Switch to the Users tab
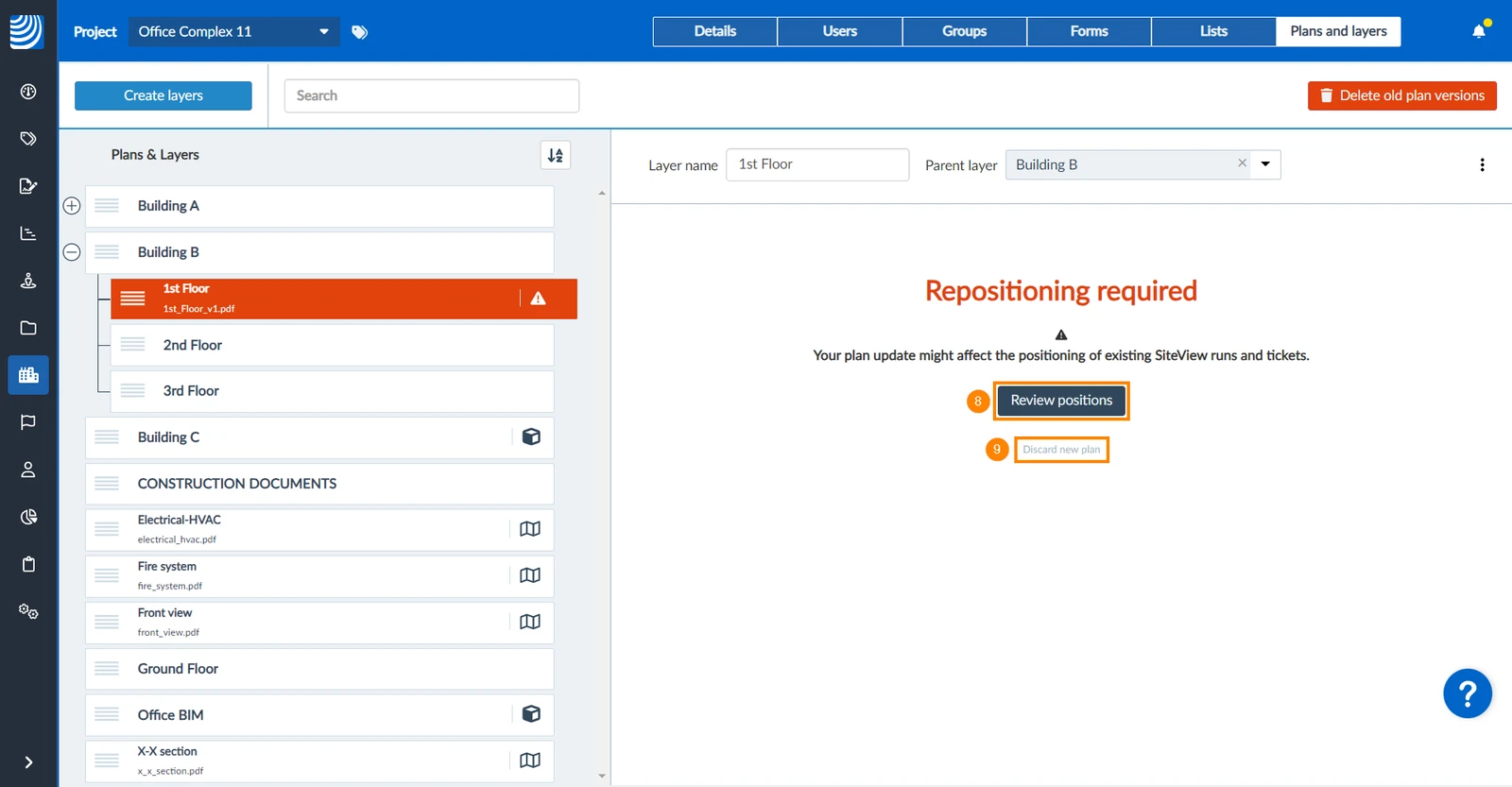The width and height of the screenshot is (1512, 787). coord(839,31)
